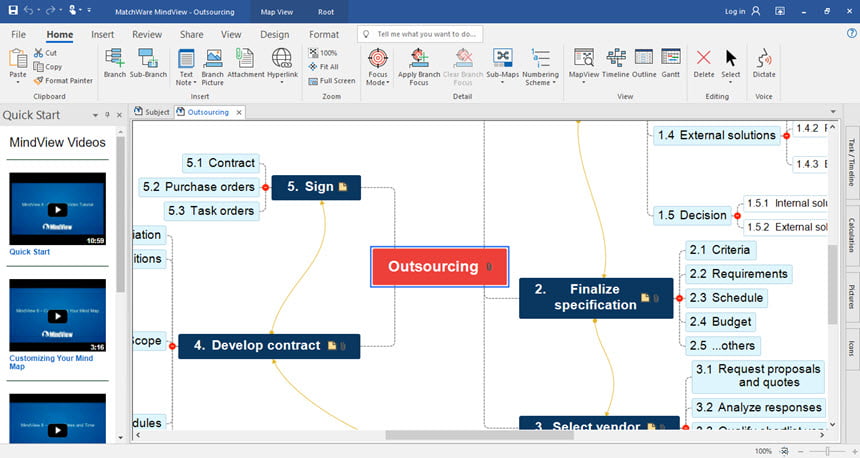The height and width of the screenshot is (458, 860).
Task: Play the Customizing Your Mind Map thumbnail
Action: click(58, 315)
